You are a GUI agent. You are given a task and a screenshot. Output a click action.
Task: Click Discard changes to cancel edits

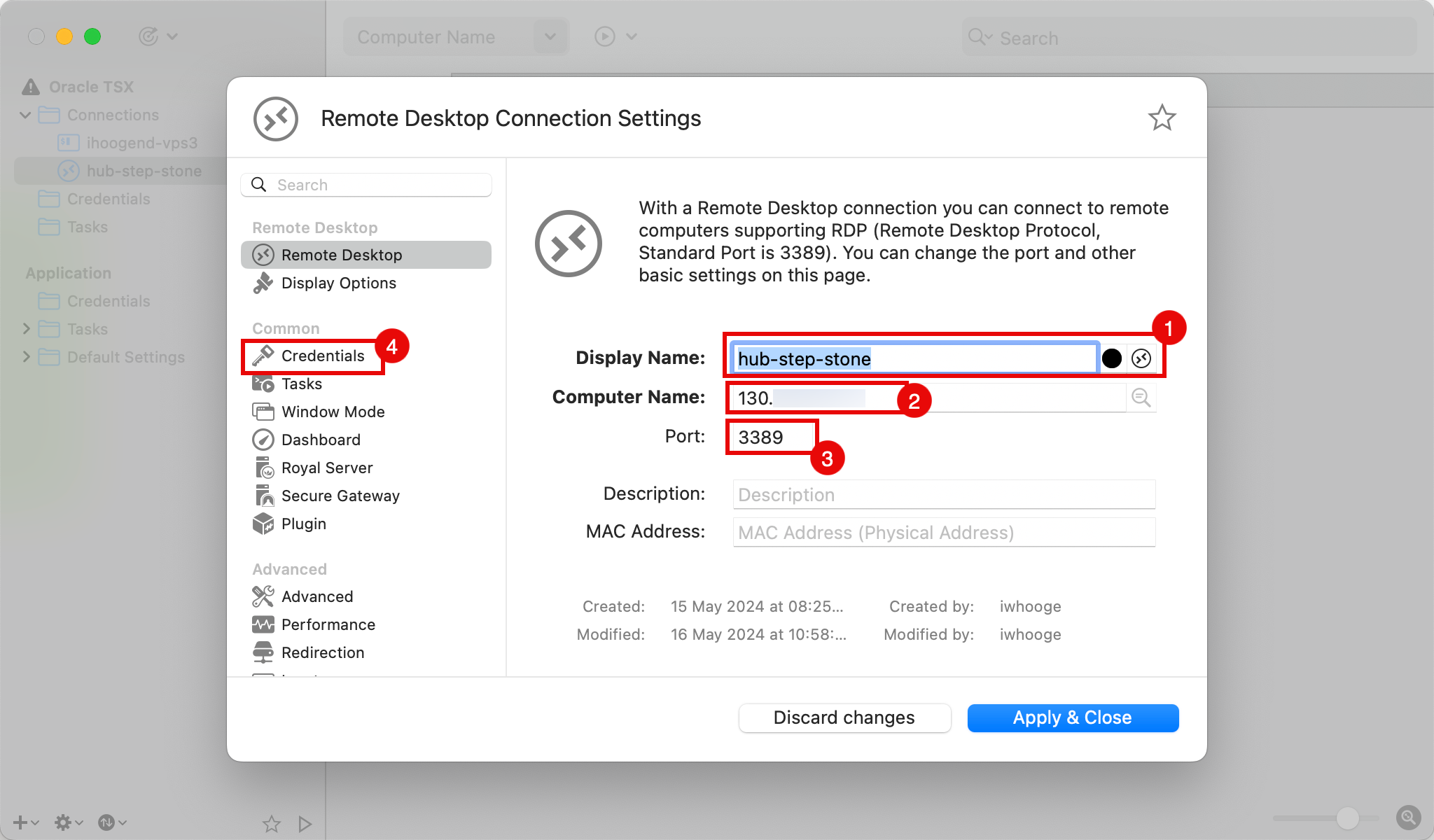[x=844, y=717]
